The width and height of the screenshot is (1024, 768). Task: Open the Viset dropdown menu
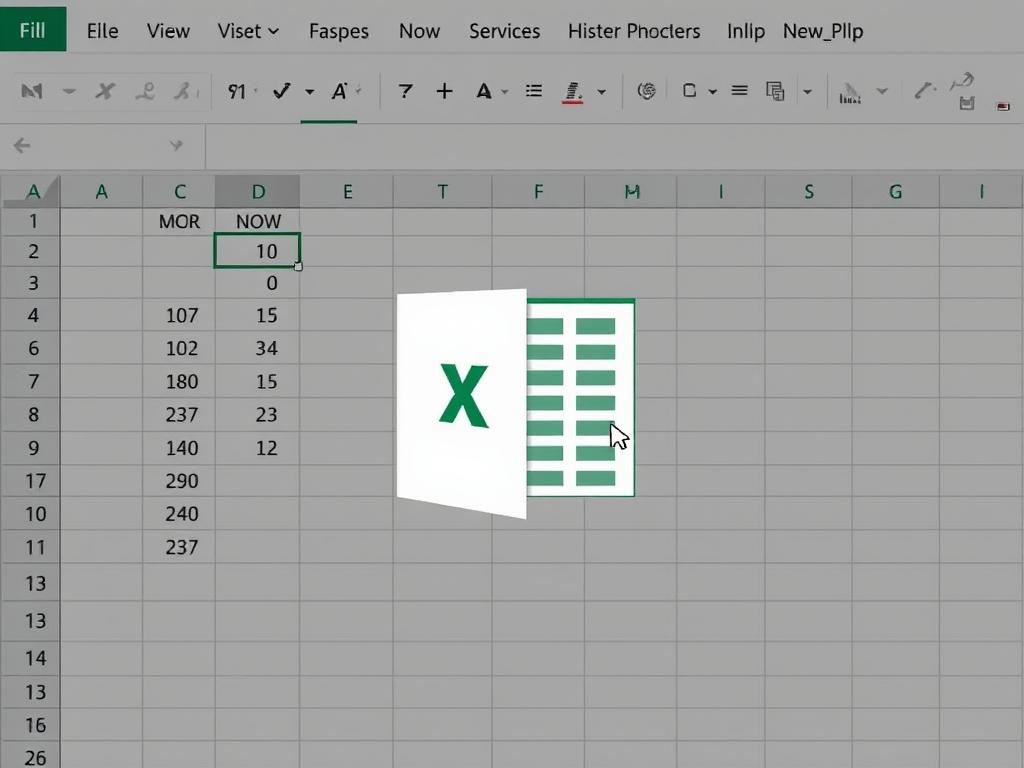click(248, 31)
